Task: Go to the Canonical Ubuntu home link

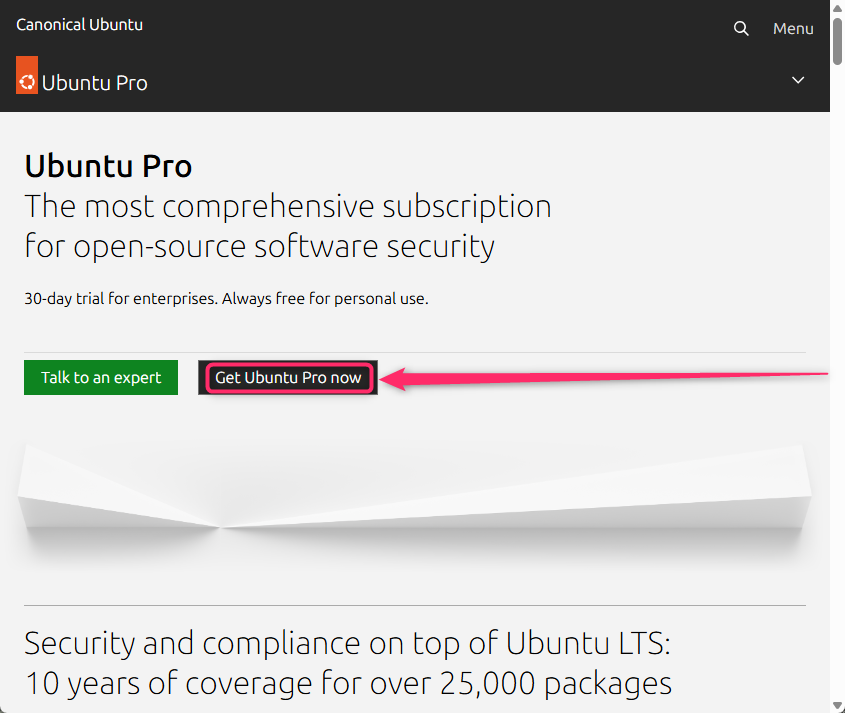Action: click(x=79, y=25)
